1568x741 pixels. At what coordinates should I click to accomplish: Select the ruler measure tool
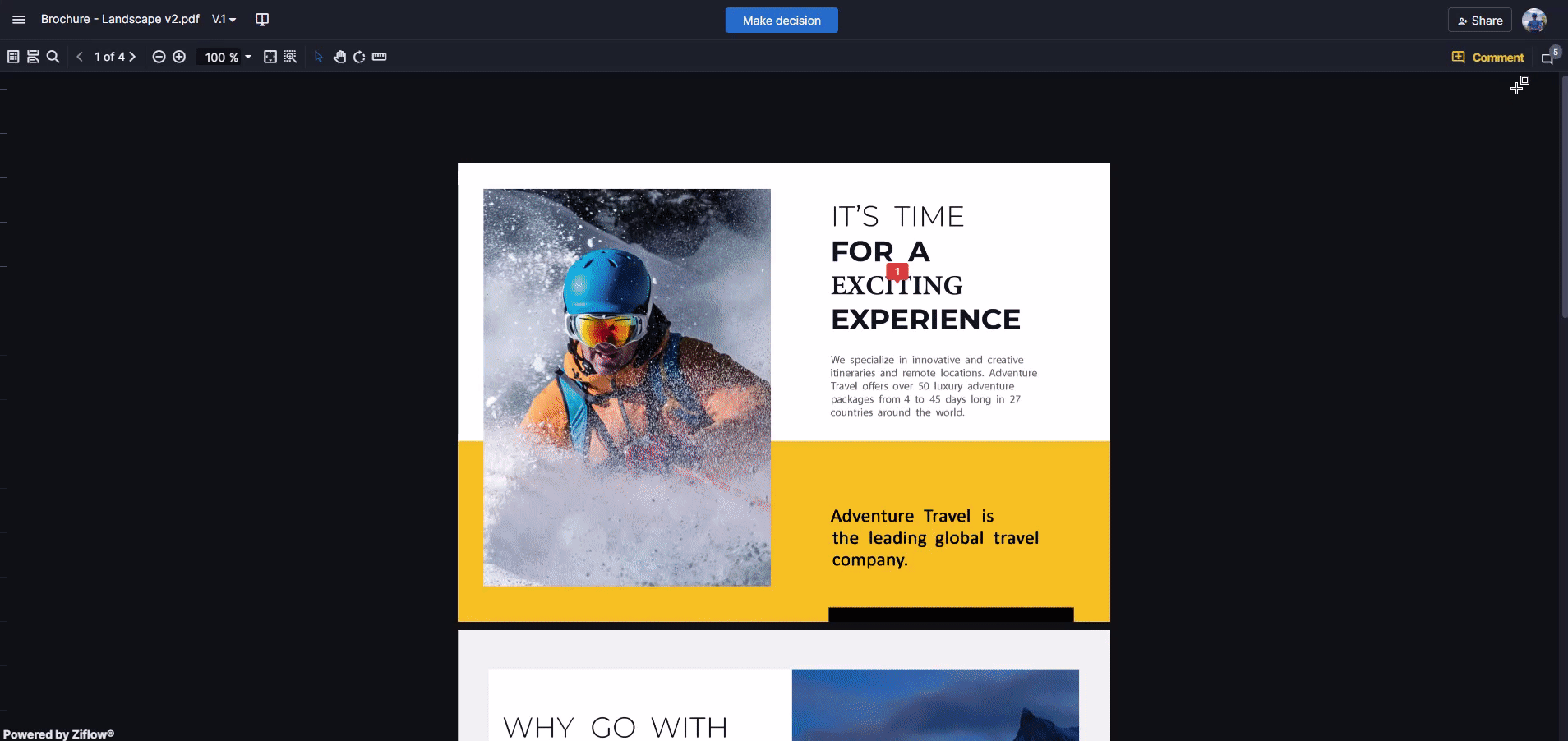tap(379, 57)
